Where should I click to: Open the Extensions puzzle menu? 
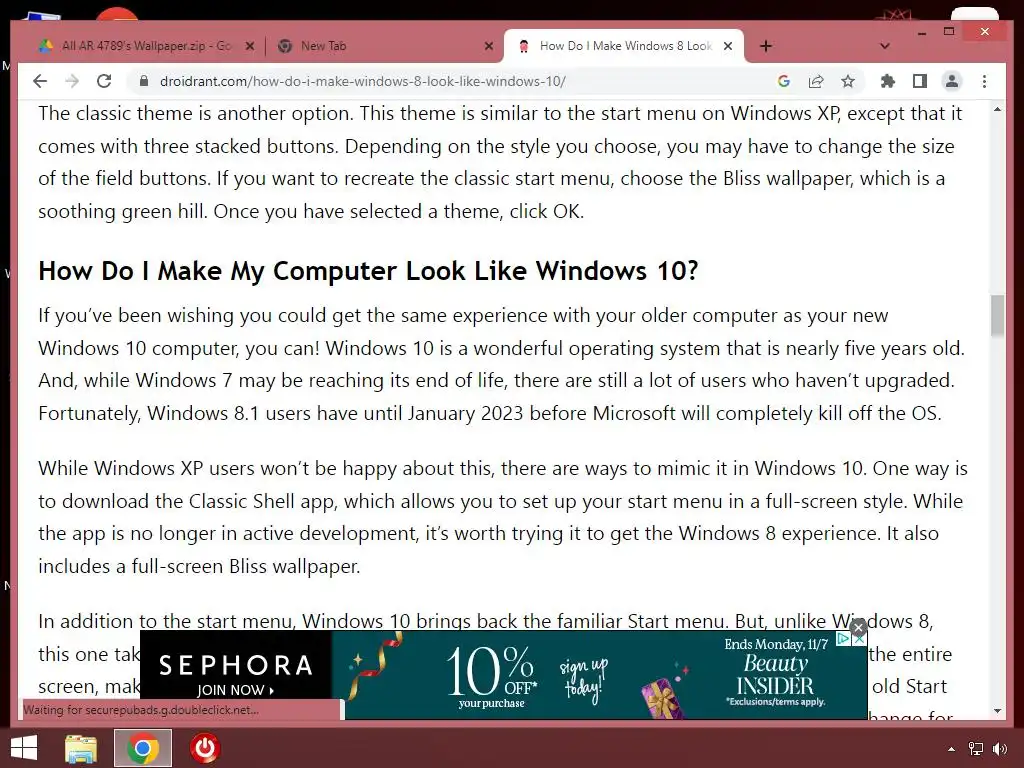pos(888,81)
